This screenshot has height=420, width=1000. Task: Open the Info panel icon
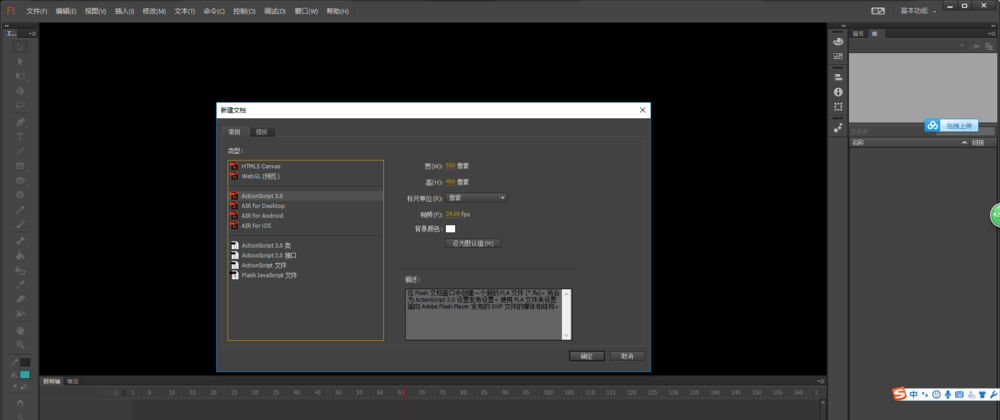coord(838,92)
